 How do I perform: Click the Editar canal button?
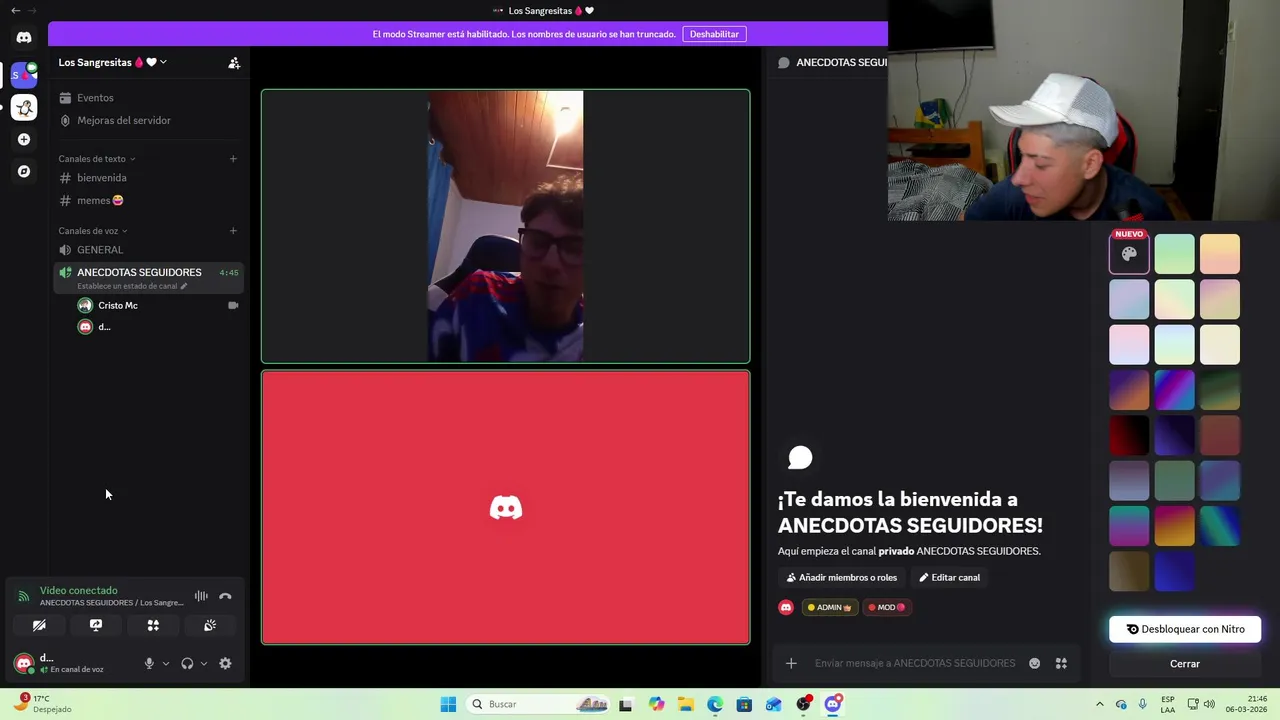coord(950,577)
